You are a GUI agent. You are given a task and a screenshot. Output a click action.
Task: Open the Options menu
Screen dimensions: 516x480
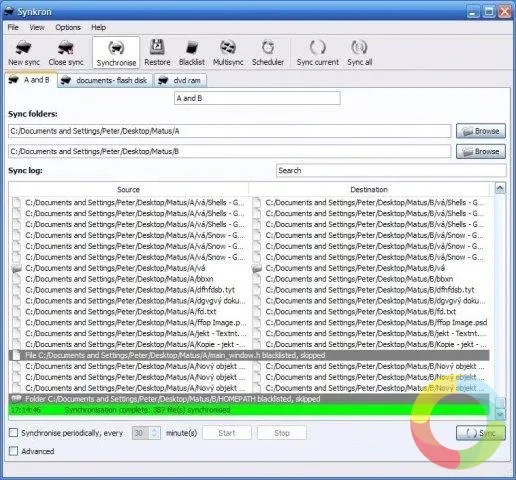68,27
